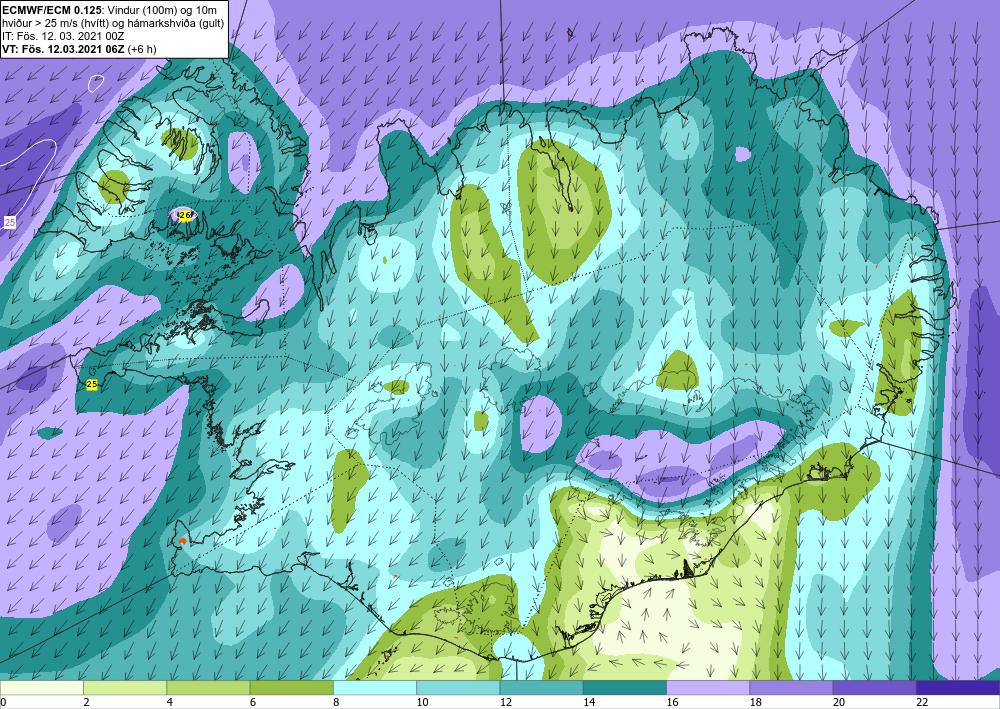This screenshot has height=709, width=1000.
Task: Click the 0–2 m/s palest legend swatch
Action: click(41, 688)
